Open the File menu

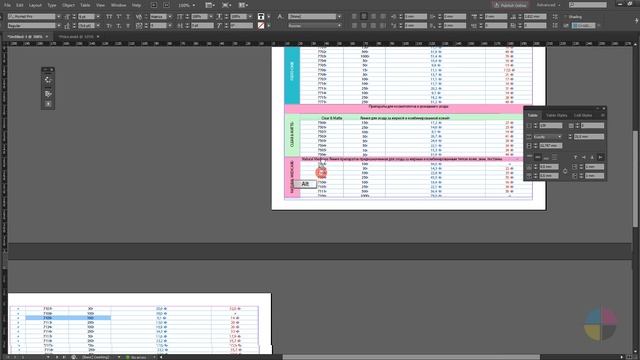pyautogui.click(x=7, y=5)
